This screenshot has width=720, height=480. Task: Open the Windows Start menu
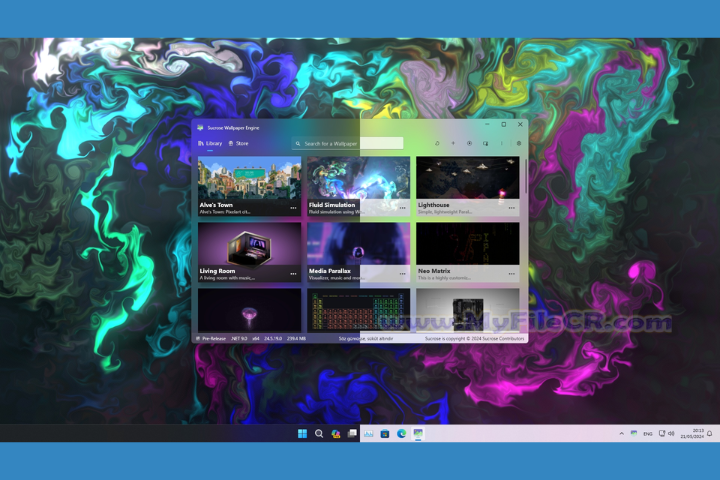click(302, 434)
